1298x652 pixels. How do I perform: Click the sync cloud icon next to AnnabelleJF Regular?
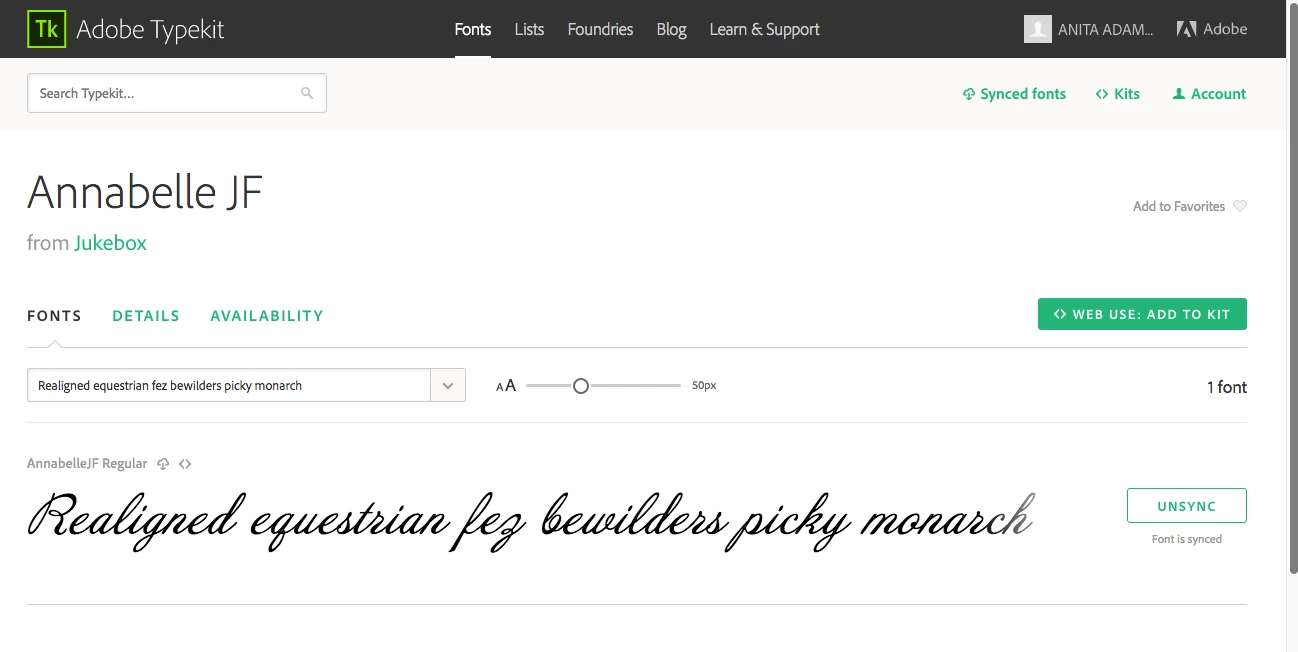[x=163, y=464]
